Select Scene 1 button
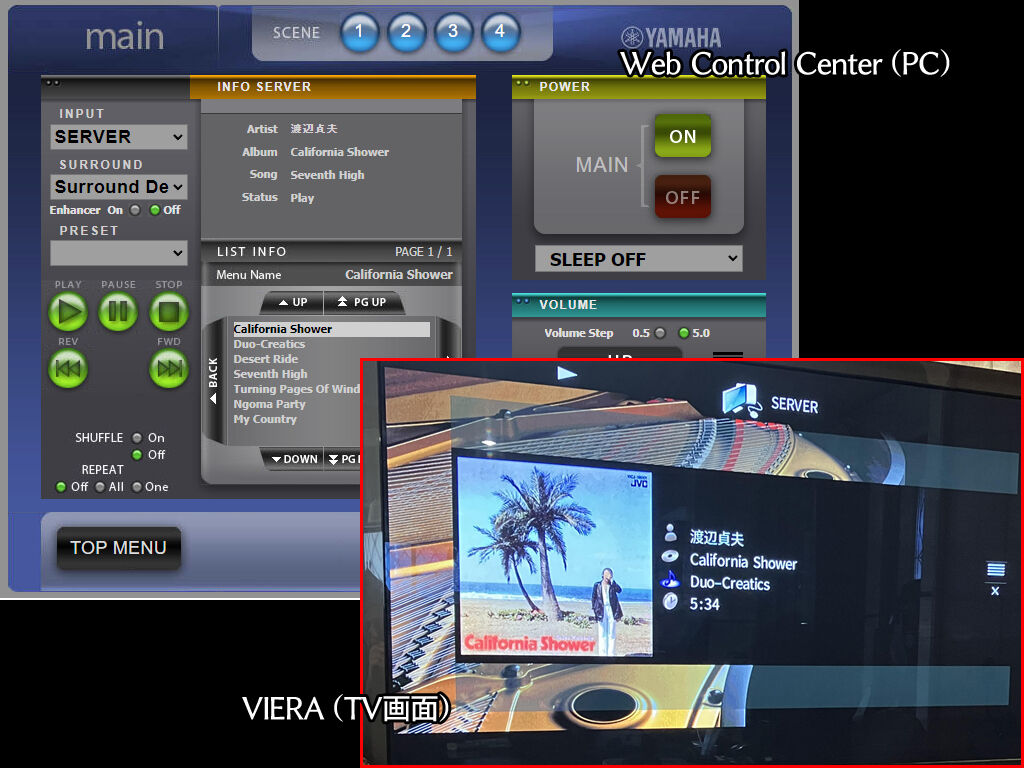This screenshot has width=1024, height=768. (359, 33)
